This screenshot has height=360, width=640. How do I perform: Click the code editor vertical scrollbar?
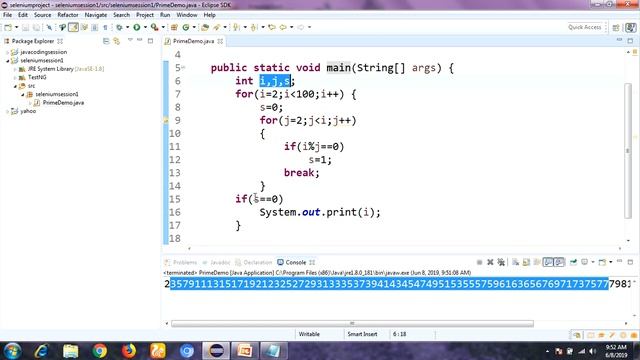[x=628, y=151]
